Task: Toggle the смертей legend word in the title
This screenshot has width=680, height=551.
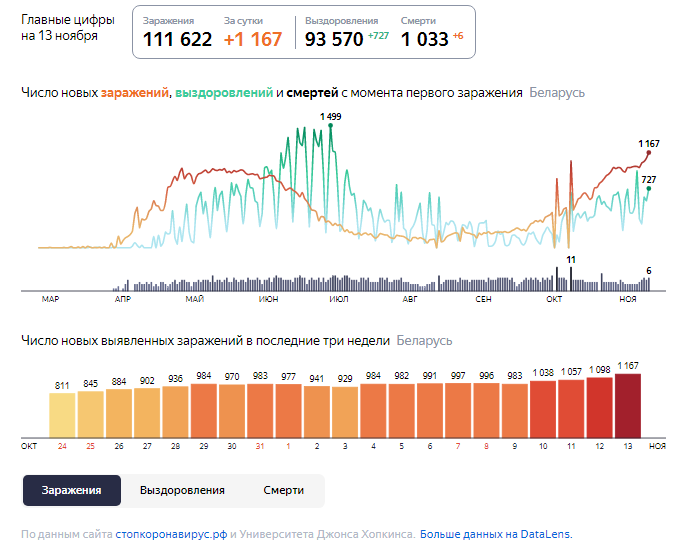Action: pyautogui.click(x=312, y=93)
